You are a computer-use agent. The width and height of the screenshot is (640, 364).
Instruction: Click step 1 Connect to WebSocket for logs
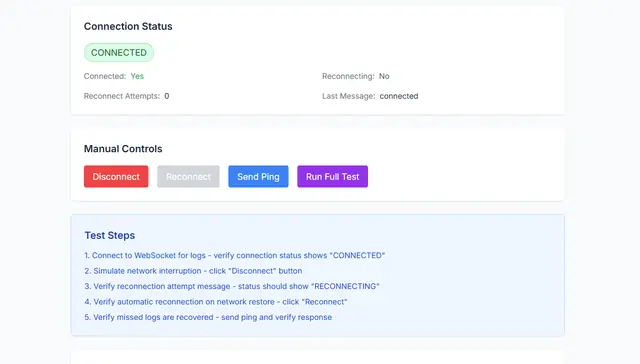pos(235,255)
